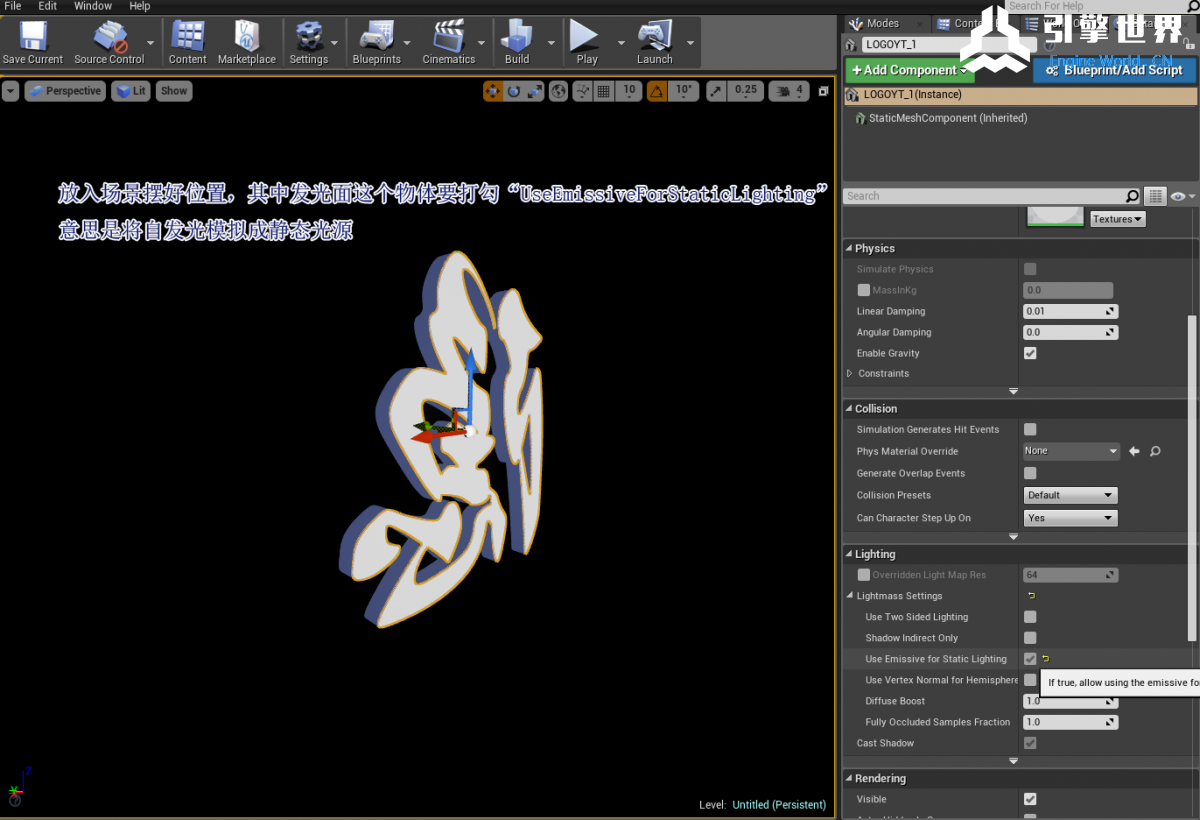
Task: Toggle Enable Gravity checkbox
Action: (x=1030, y=353)
